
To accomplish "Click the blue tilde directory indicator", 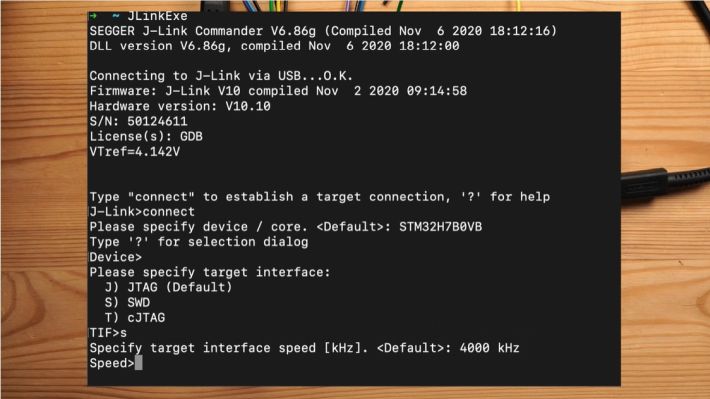I will coord(116,16).
